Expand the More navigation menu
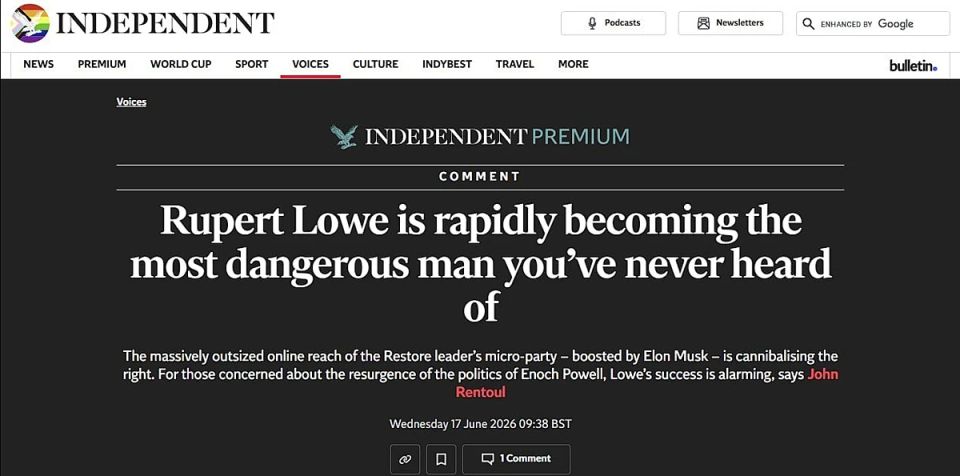Image resolution: width=960 pixels, height=476 pixels. click(573, 64)
